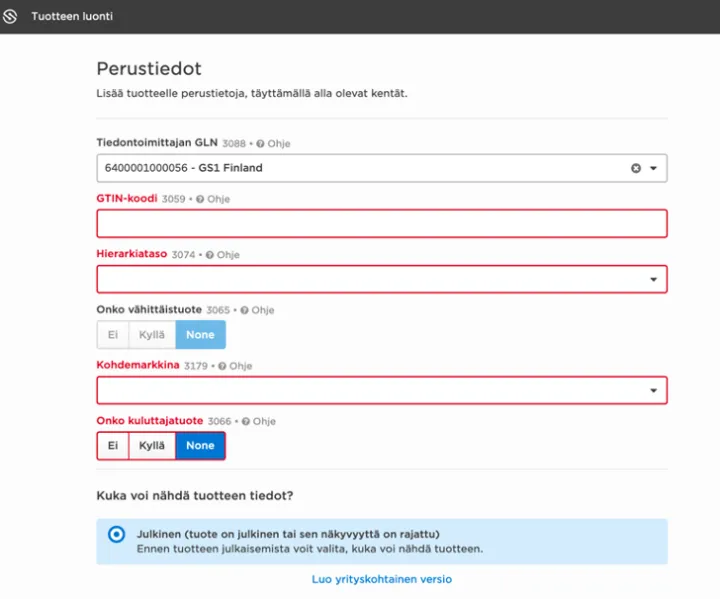Viewport: 720px width, 599px height.
Task: Click the Tuotteen luonti header title
Action: (72, 17)
